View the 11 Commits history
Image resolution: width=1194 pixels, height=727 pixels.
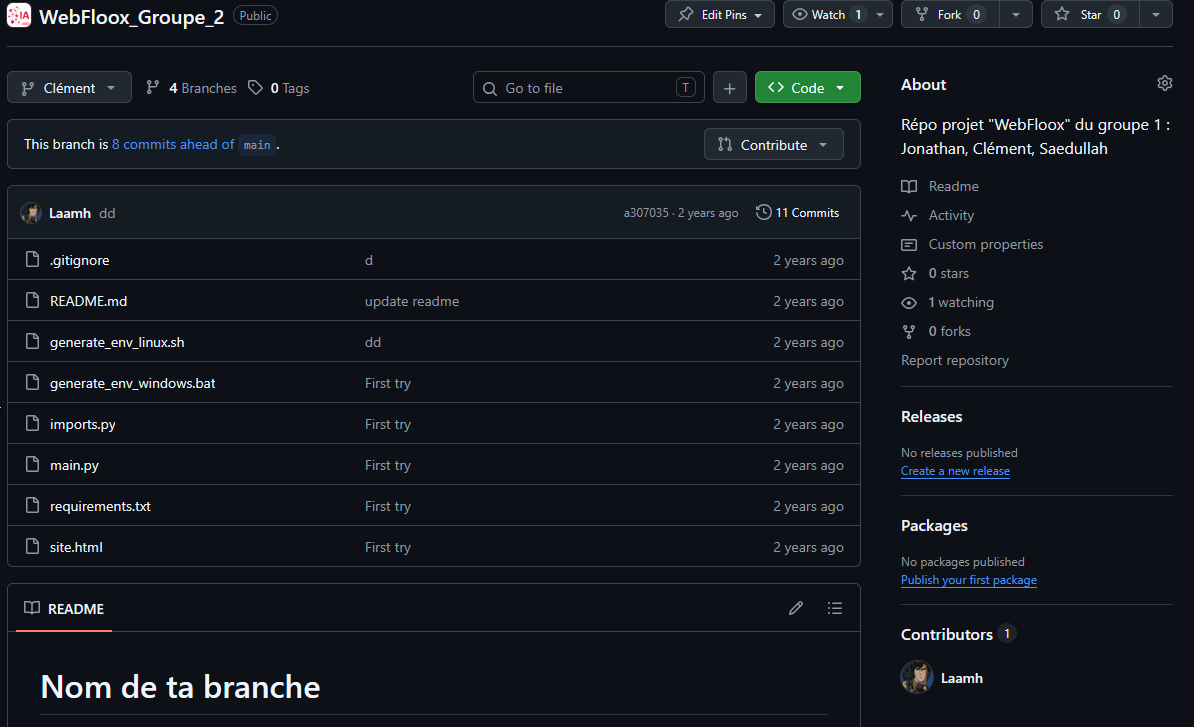pos(797,213)
